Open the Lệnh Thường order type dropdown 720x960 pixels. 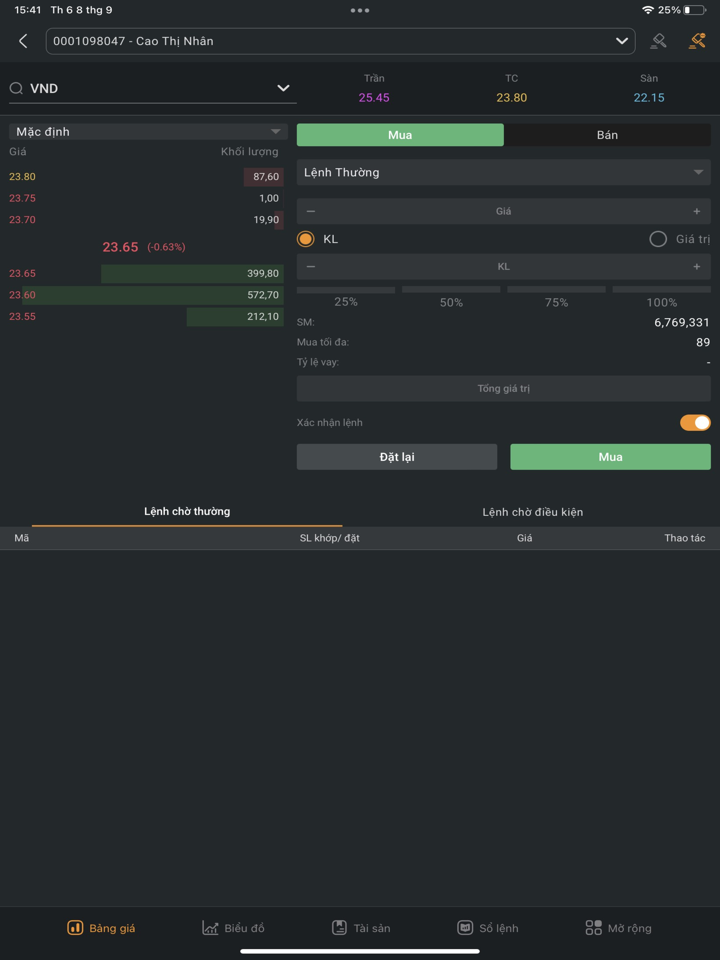click(x=503, y=173)
